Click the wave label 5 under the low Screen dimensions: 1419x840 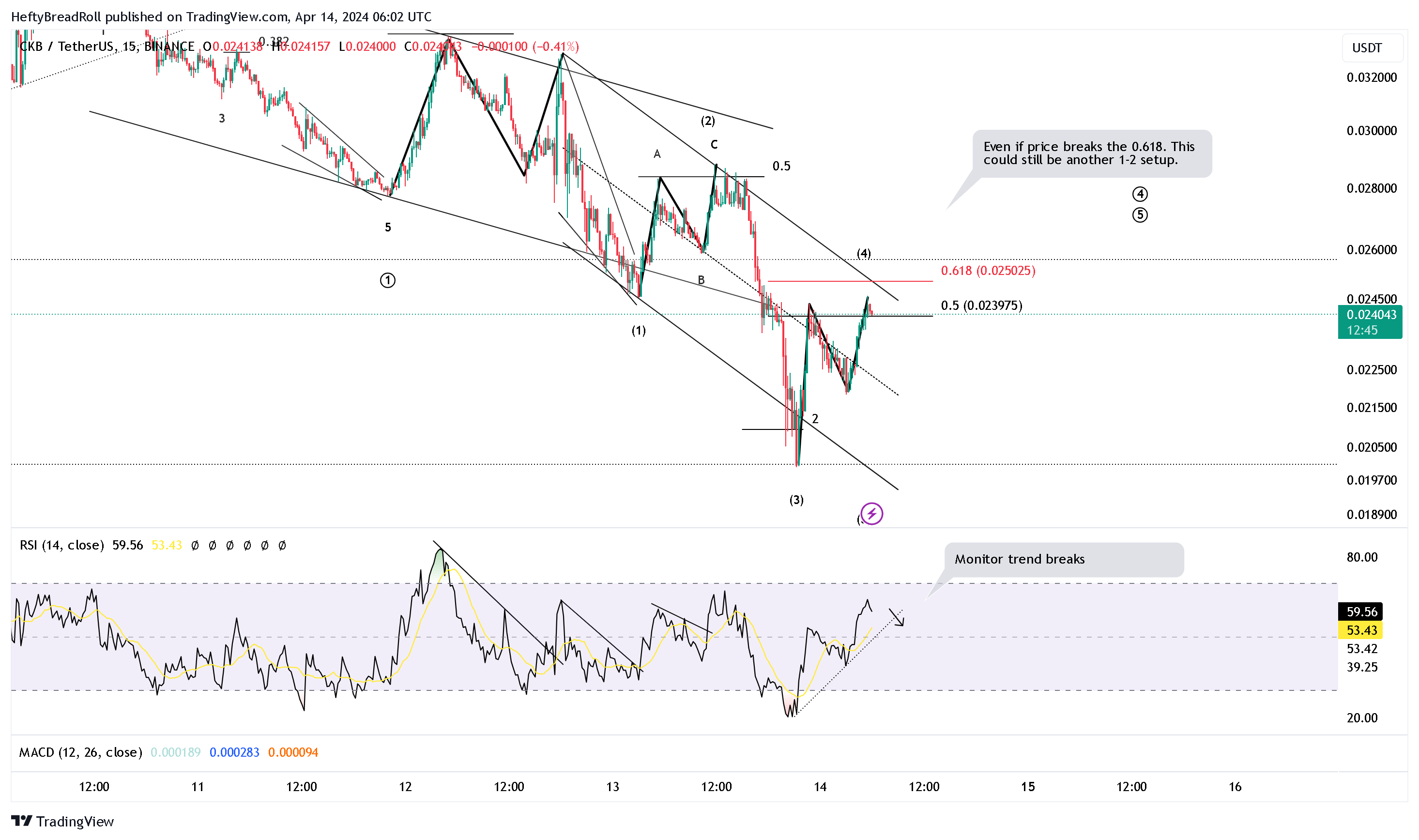pyautogui.click(x=388, y=228)
